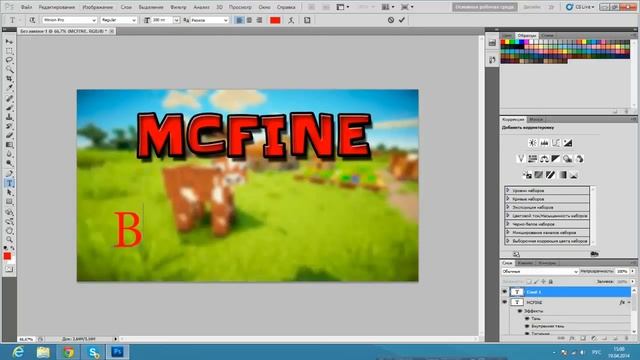Select the Crop tool

click(x=9, y=78)
